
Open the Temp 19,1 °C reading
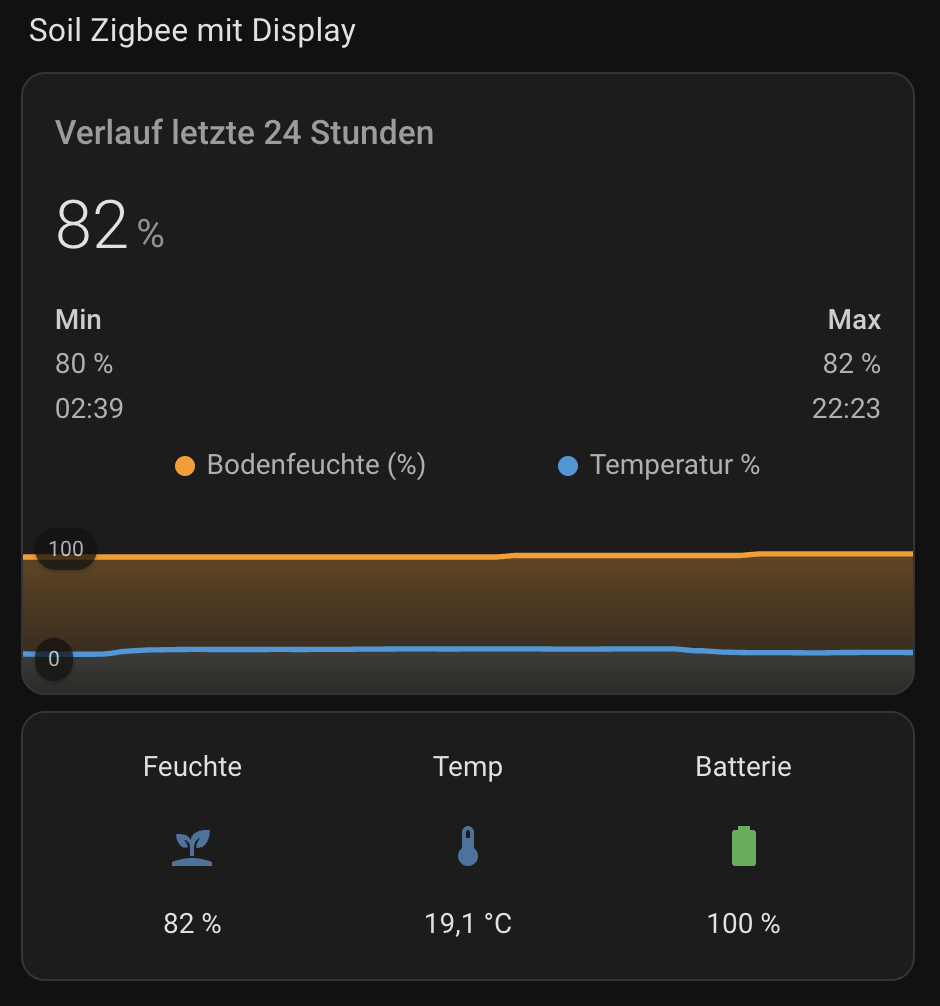(x=467, y=923)
